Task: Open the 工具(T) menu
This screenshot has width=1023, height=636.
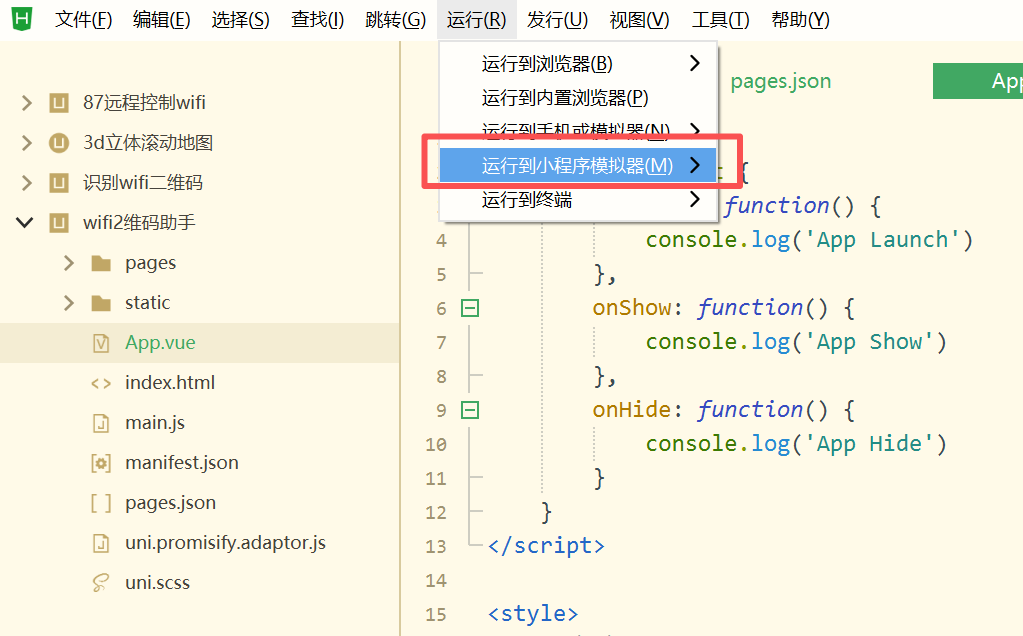Action: tap(720, 20)
